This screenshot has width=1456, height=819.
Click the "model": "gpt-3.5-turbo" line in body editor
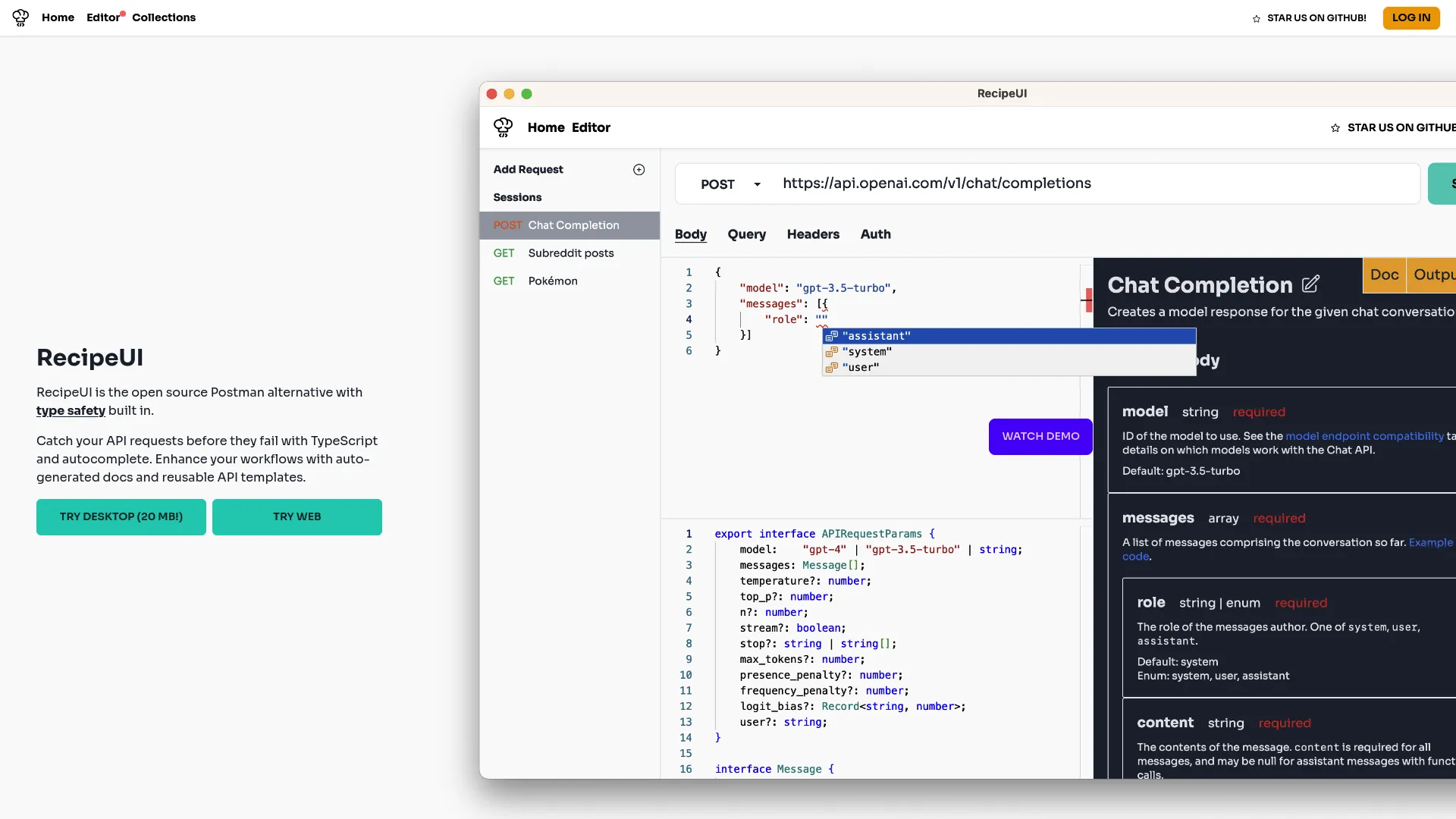click(817, 288)
